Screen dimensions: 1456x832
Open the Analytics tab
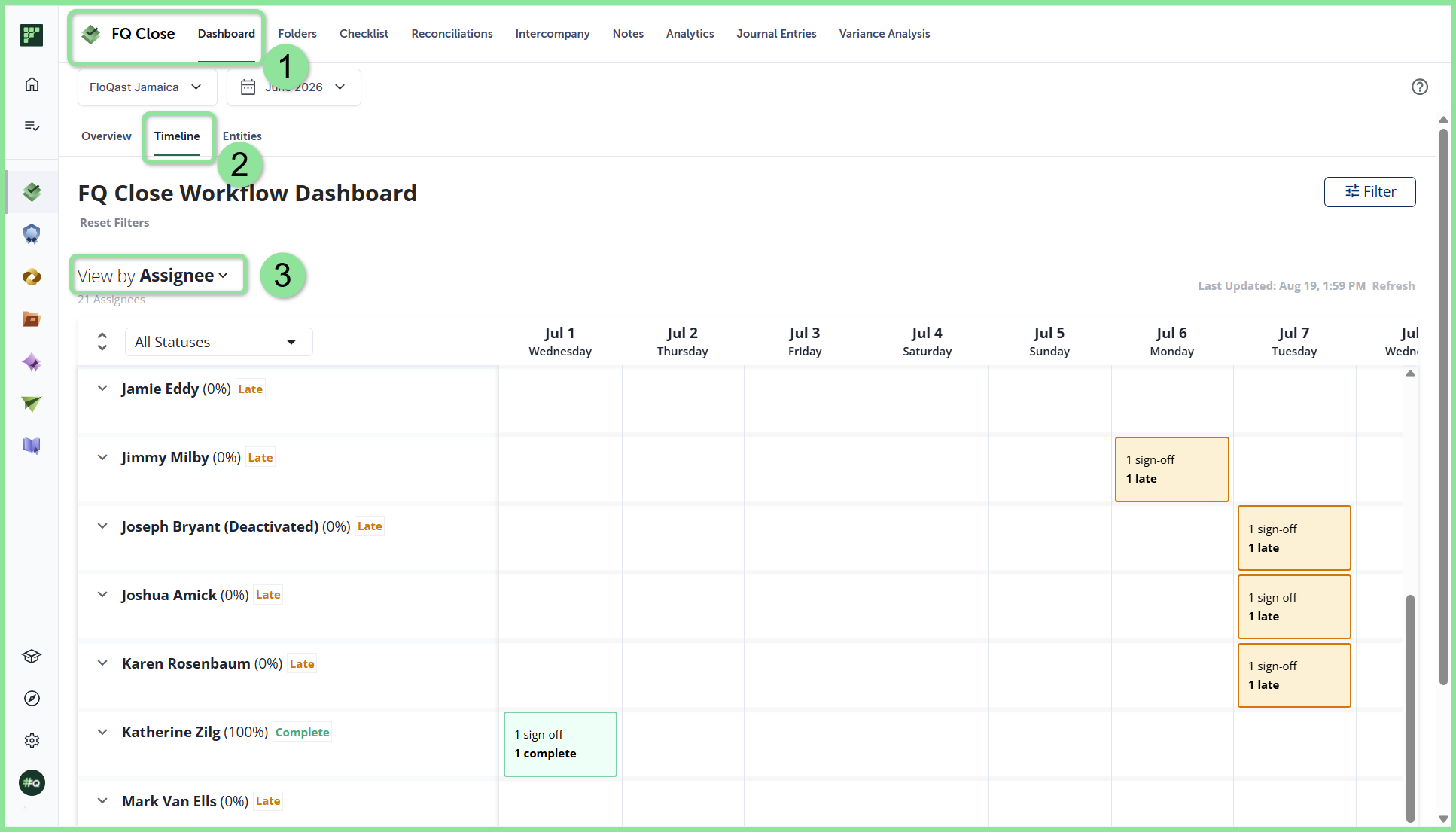(690, 34)
